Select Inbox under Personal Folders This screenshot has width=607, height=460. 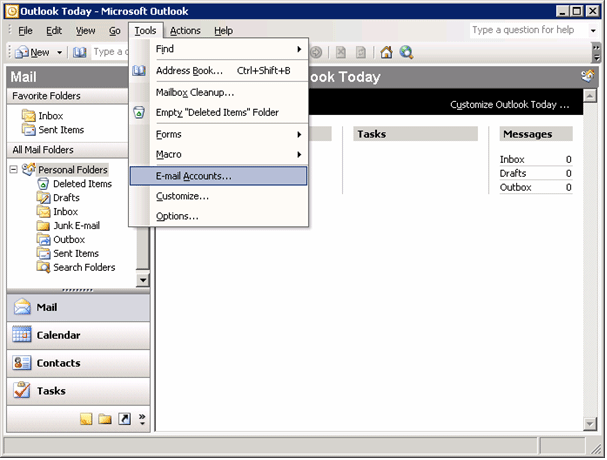[65, 212]
